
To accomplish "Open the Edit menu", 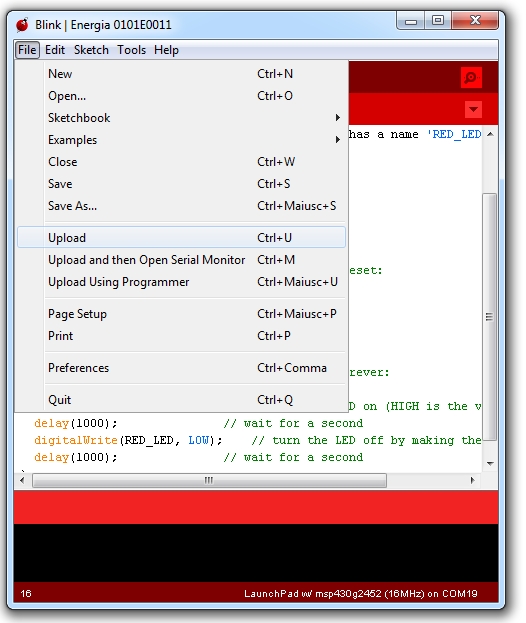I will [55, 50].
